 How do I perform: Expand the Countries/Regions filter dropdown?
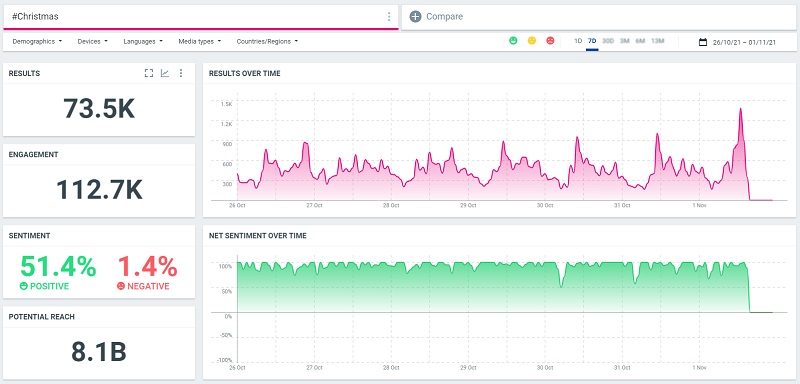267,42
